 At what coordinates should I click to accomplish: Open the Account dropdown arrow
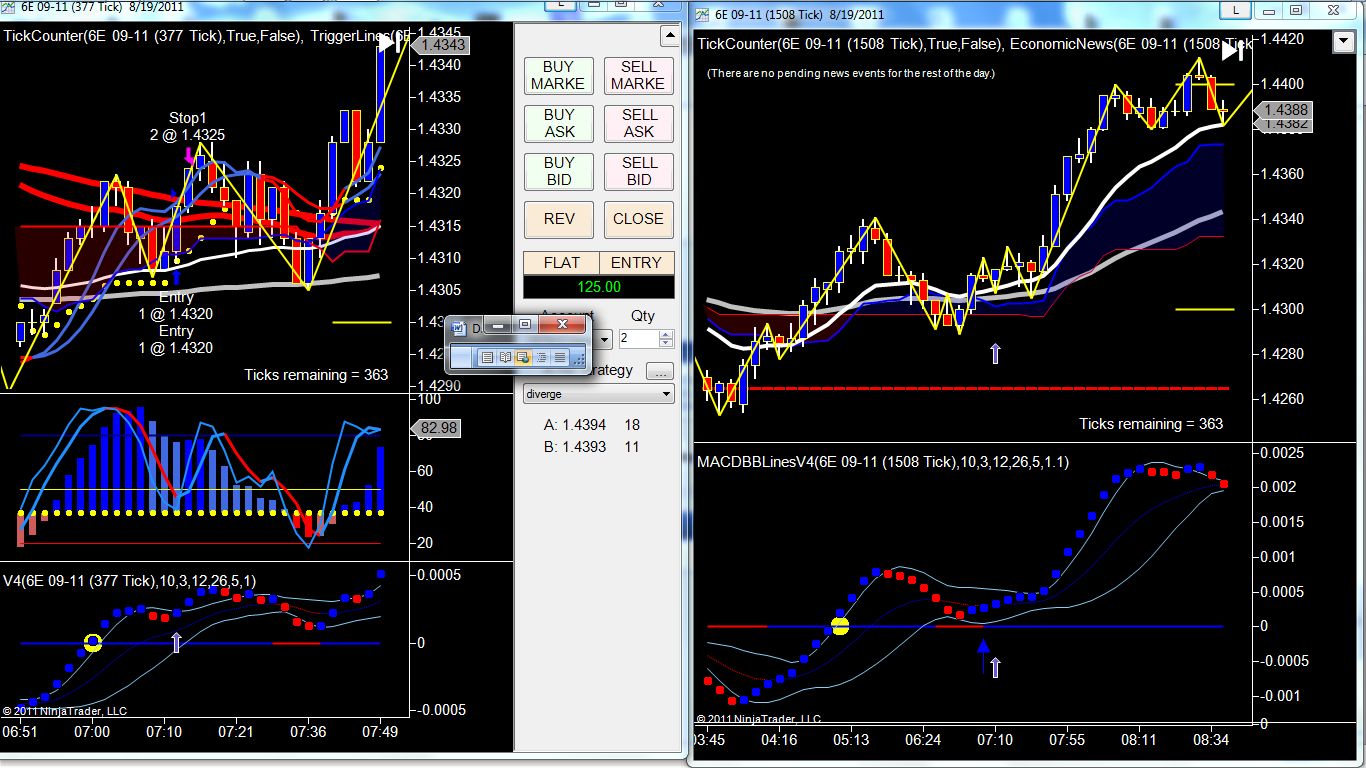(604, 340)
